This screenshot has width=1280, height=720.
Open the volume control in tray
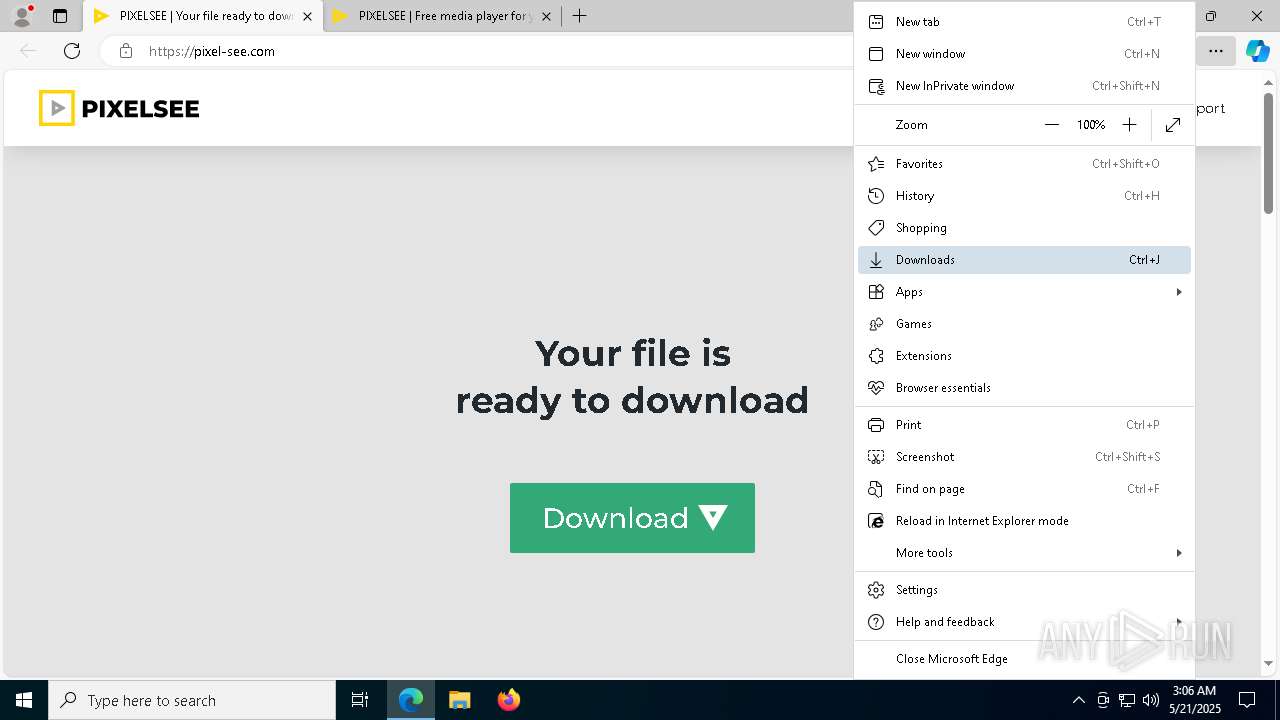pyautogui.click(x=1151, y=700)
